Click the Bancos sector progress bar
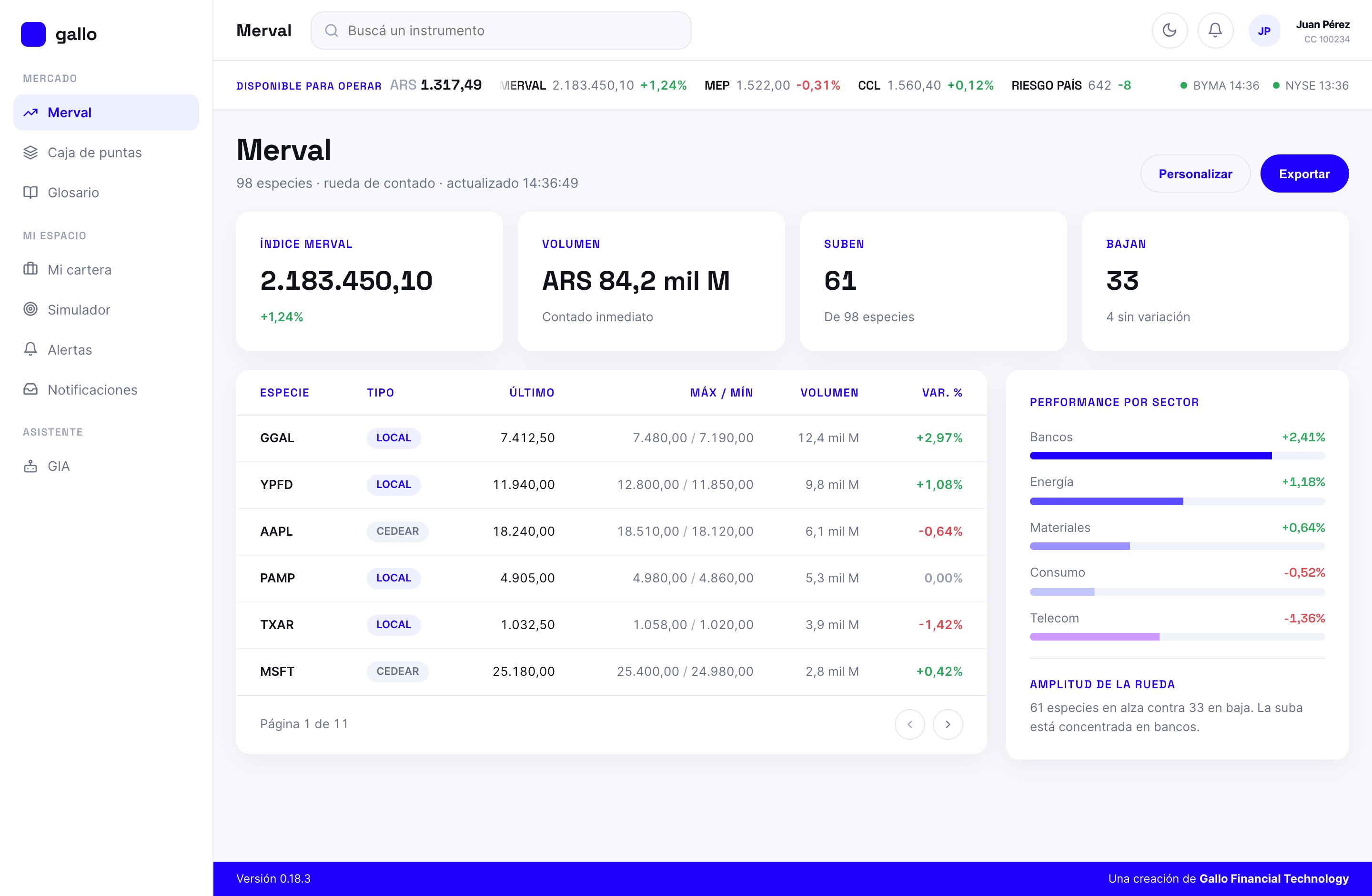This screenshot has width=1372, height=896. (1177, 456)
